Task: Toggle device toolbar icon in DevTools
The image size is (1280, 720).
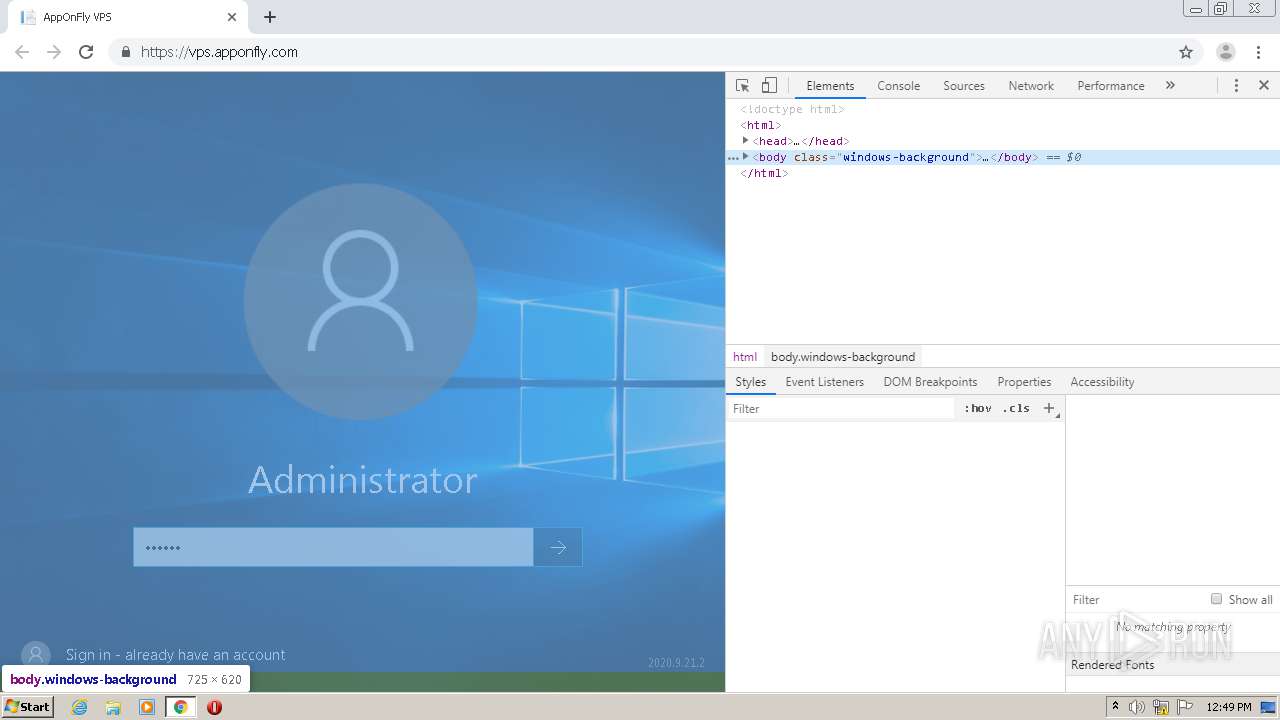Action: point(769,86)
